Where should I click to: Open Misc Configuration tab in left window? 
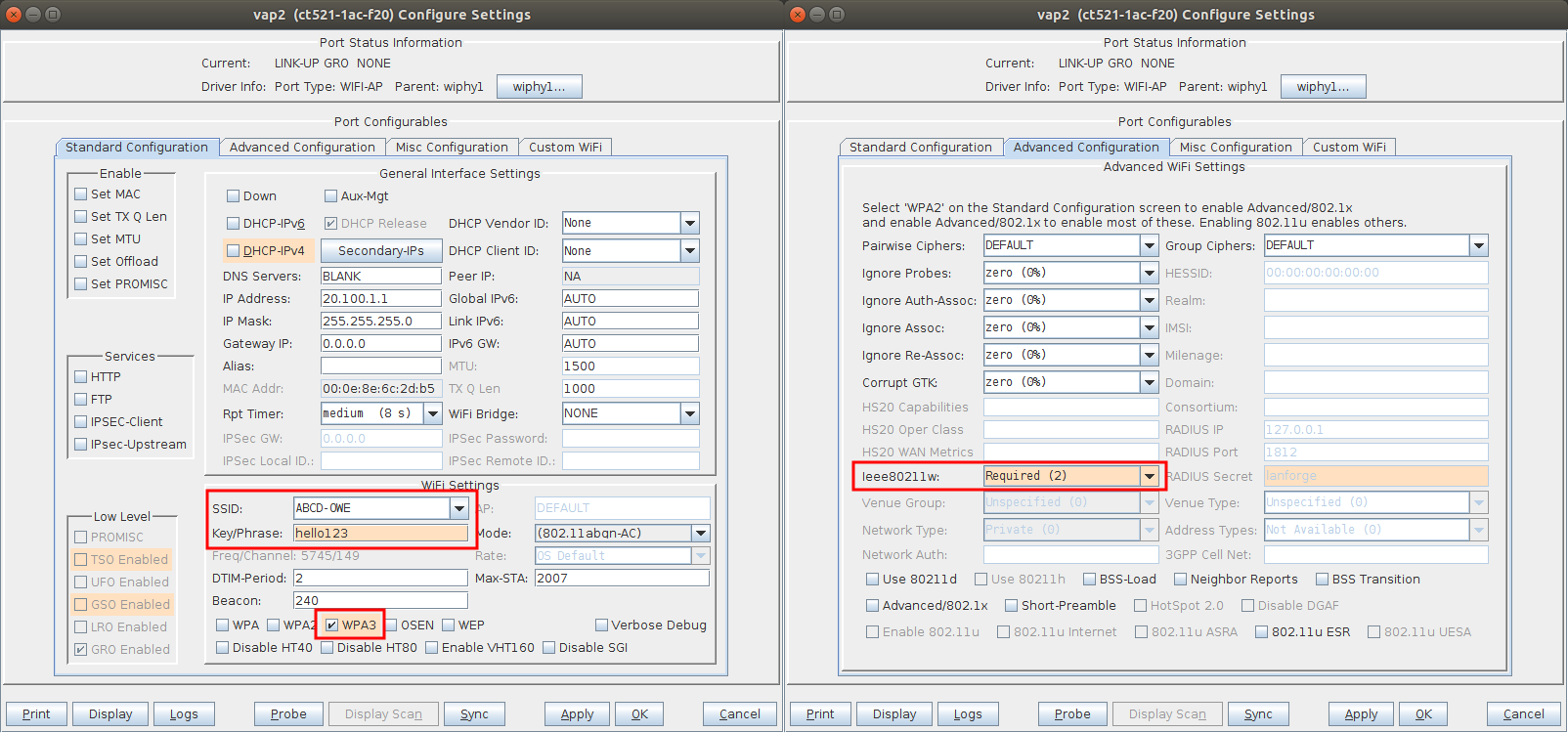click(x=452, y=147)
